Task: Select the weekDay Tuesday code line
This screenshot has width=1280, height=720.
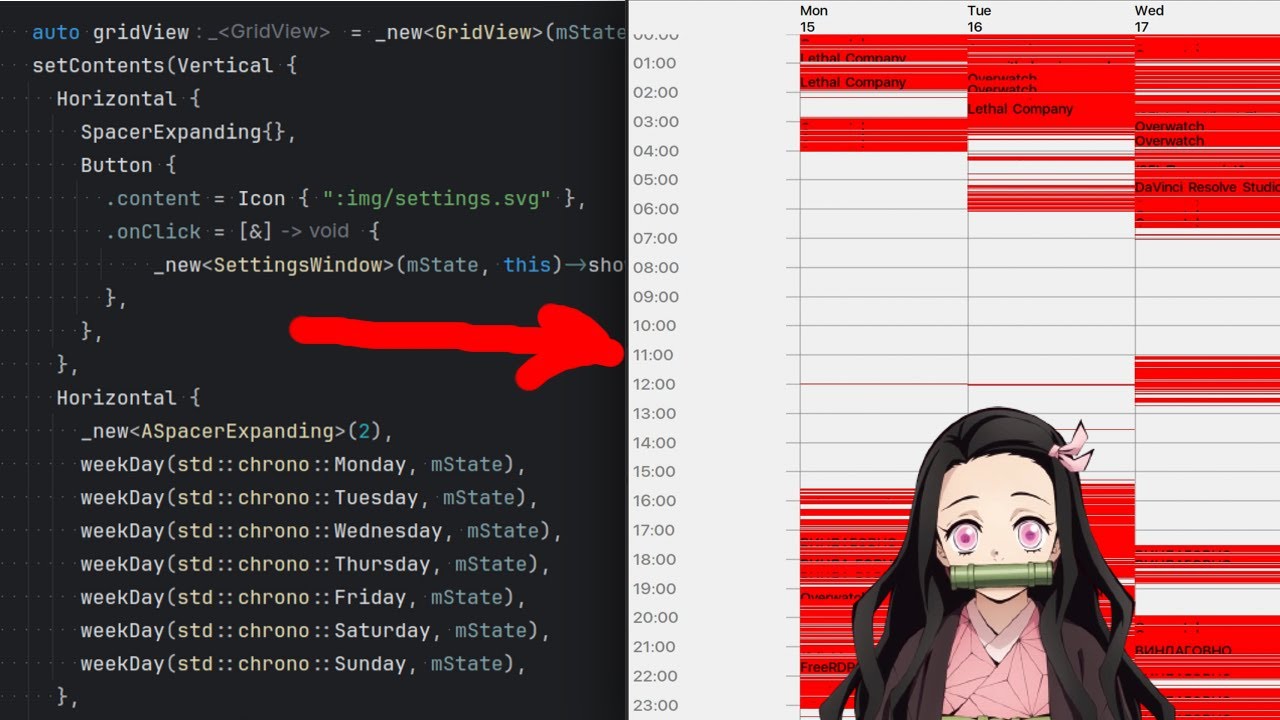Action: (x=309, y=497)
